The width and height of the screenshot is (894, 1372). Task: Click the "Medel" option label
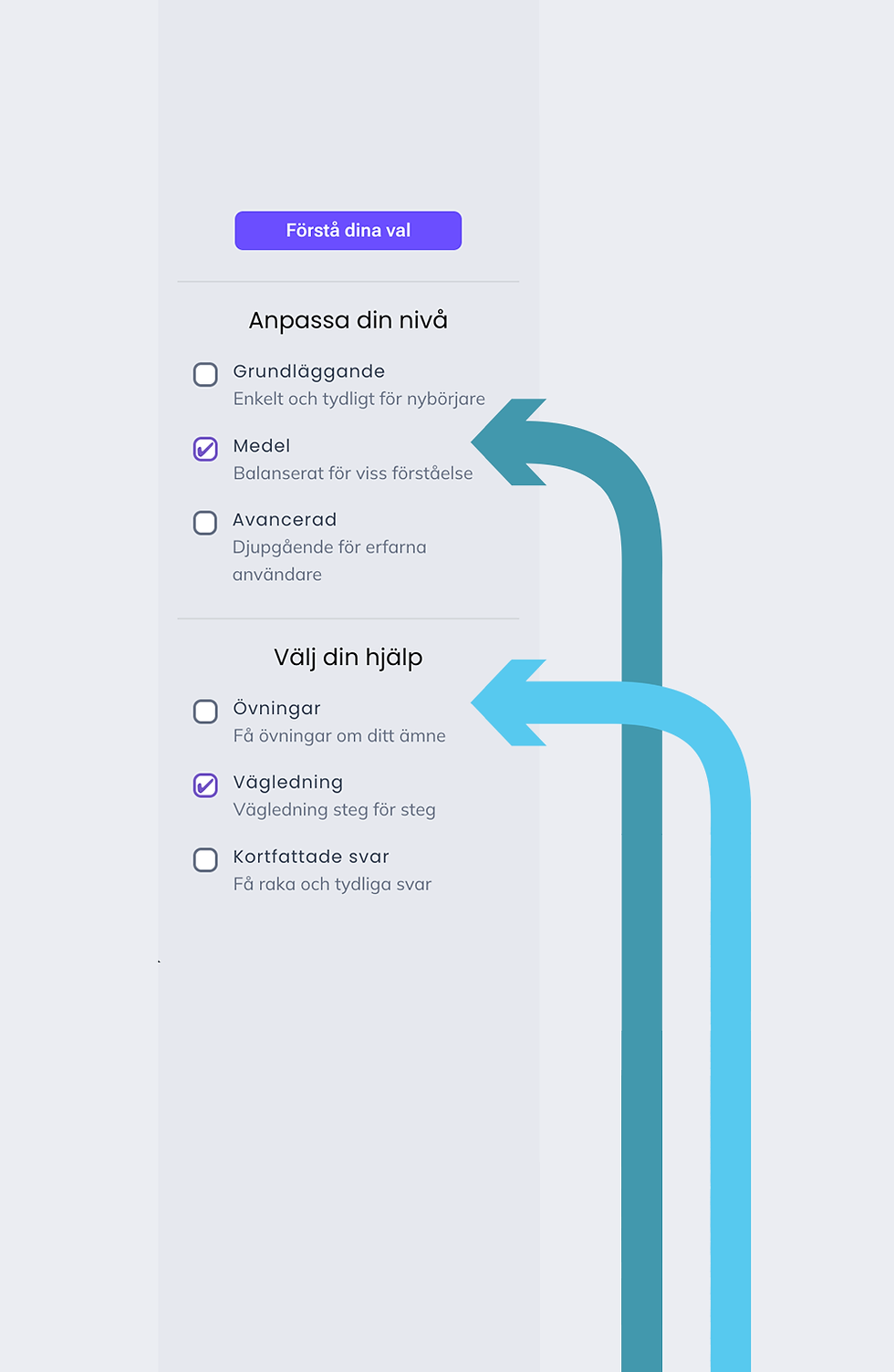261,446
